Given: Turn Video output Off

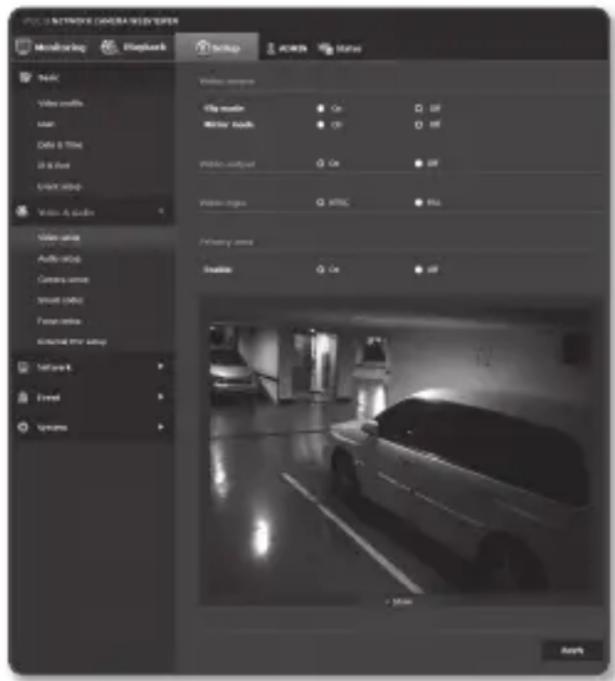Looking at the screenshot, I should click(419, 163).
